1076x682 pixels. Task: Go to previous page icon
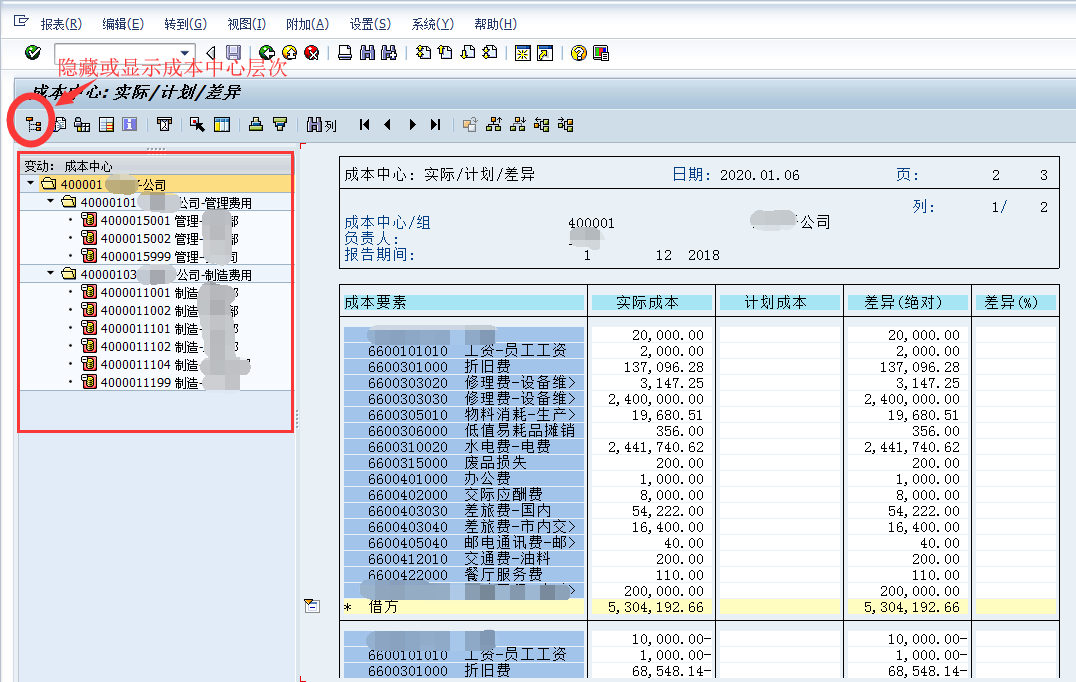click(445, 53)
